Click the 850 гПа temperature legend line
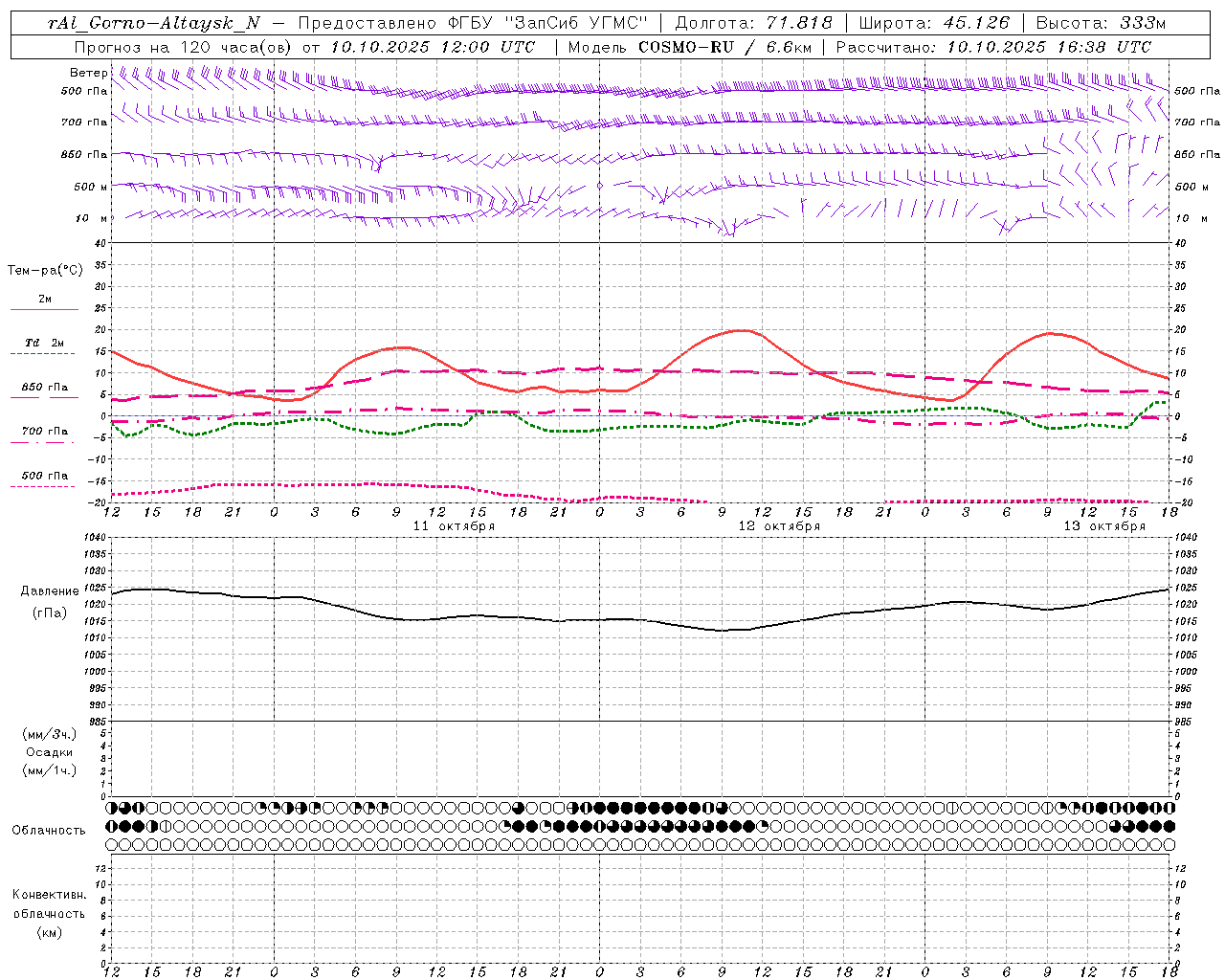1225x980 pixels. pyautogui.click(x=44, y=397)
